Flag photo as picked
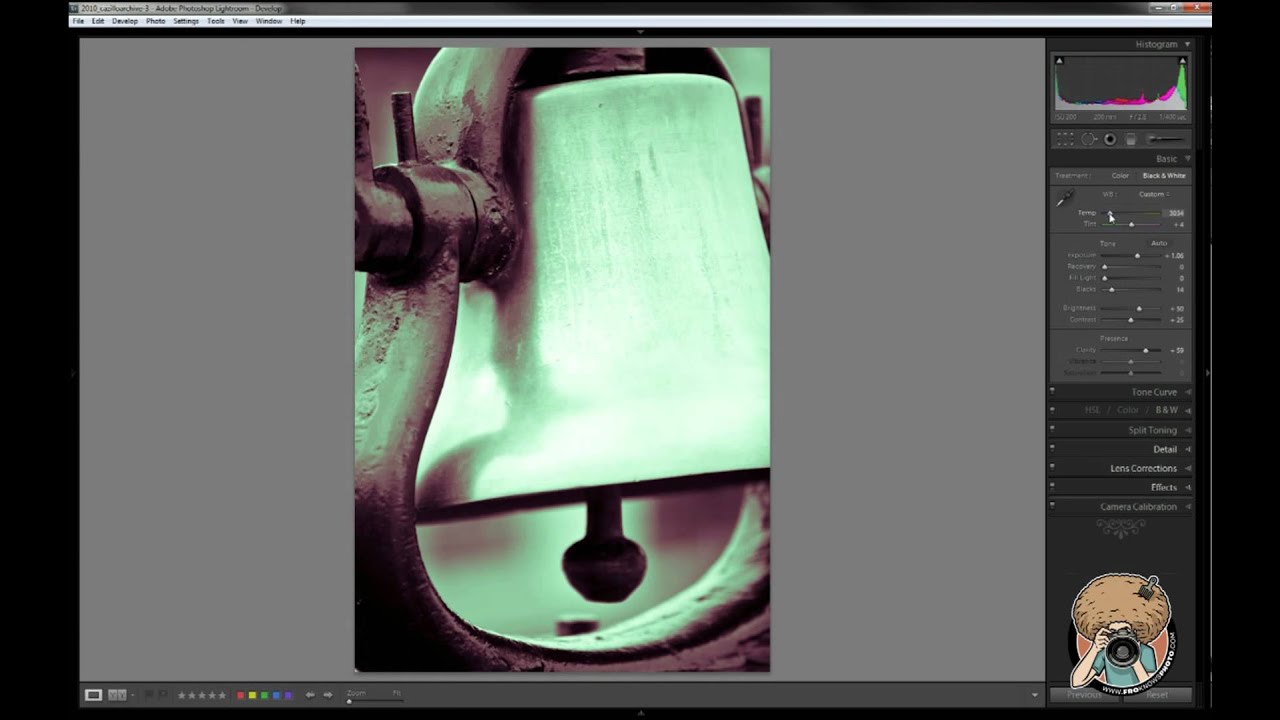The image size is (1280, 720). pyautogui.click(x=149, y=695)
